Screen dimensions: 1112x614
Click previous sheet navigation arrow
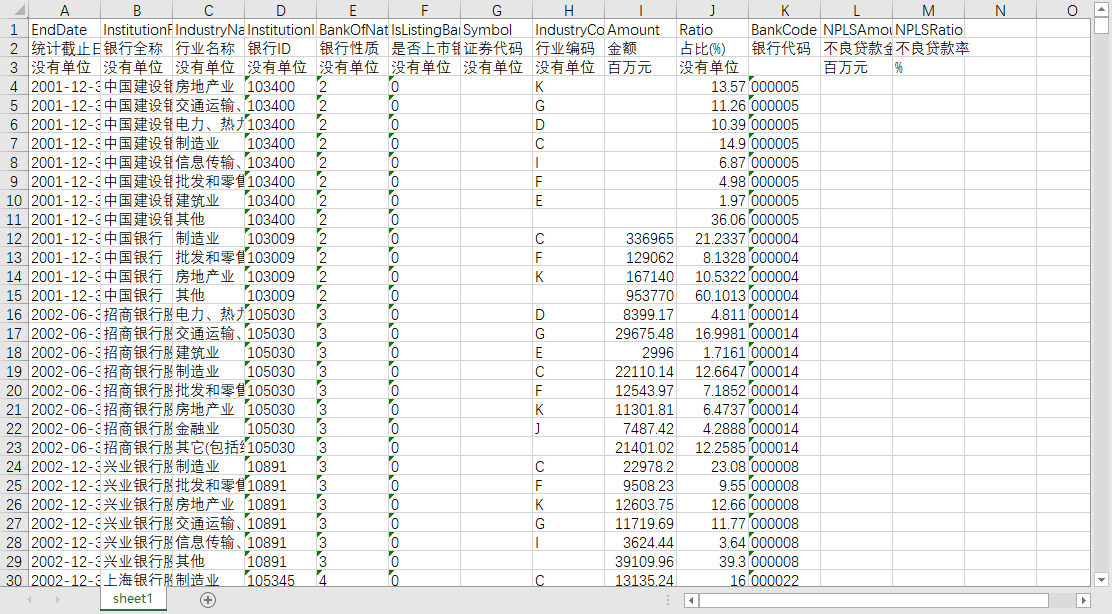[x=29, y=600]
